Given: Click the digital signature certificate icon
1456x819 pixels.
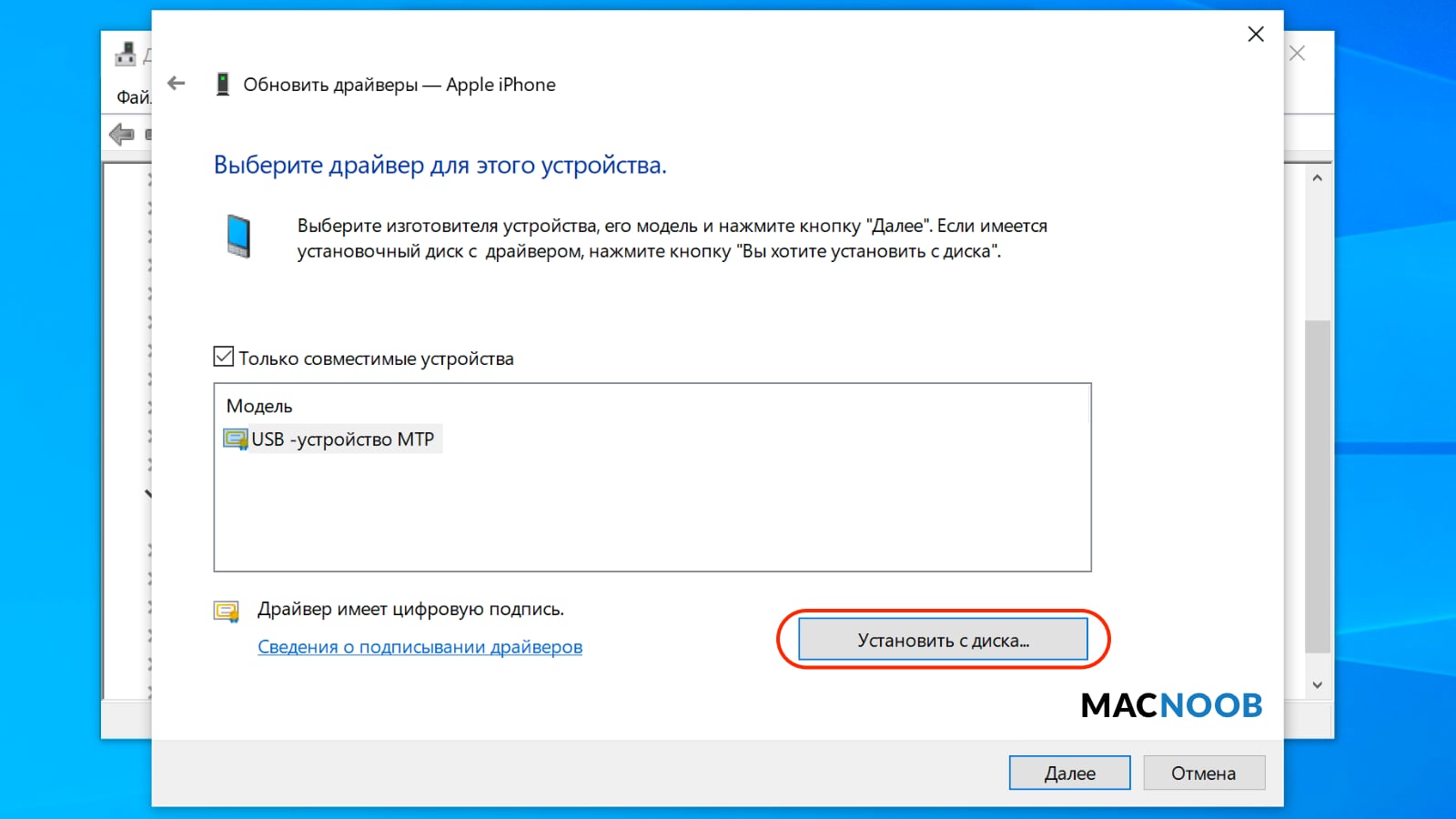Looking at the screenshot, I should tap(227, 611).
